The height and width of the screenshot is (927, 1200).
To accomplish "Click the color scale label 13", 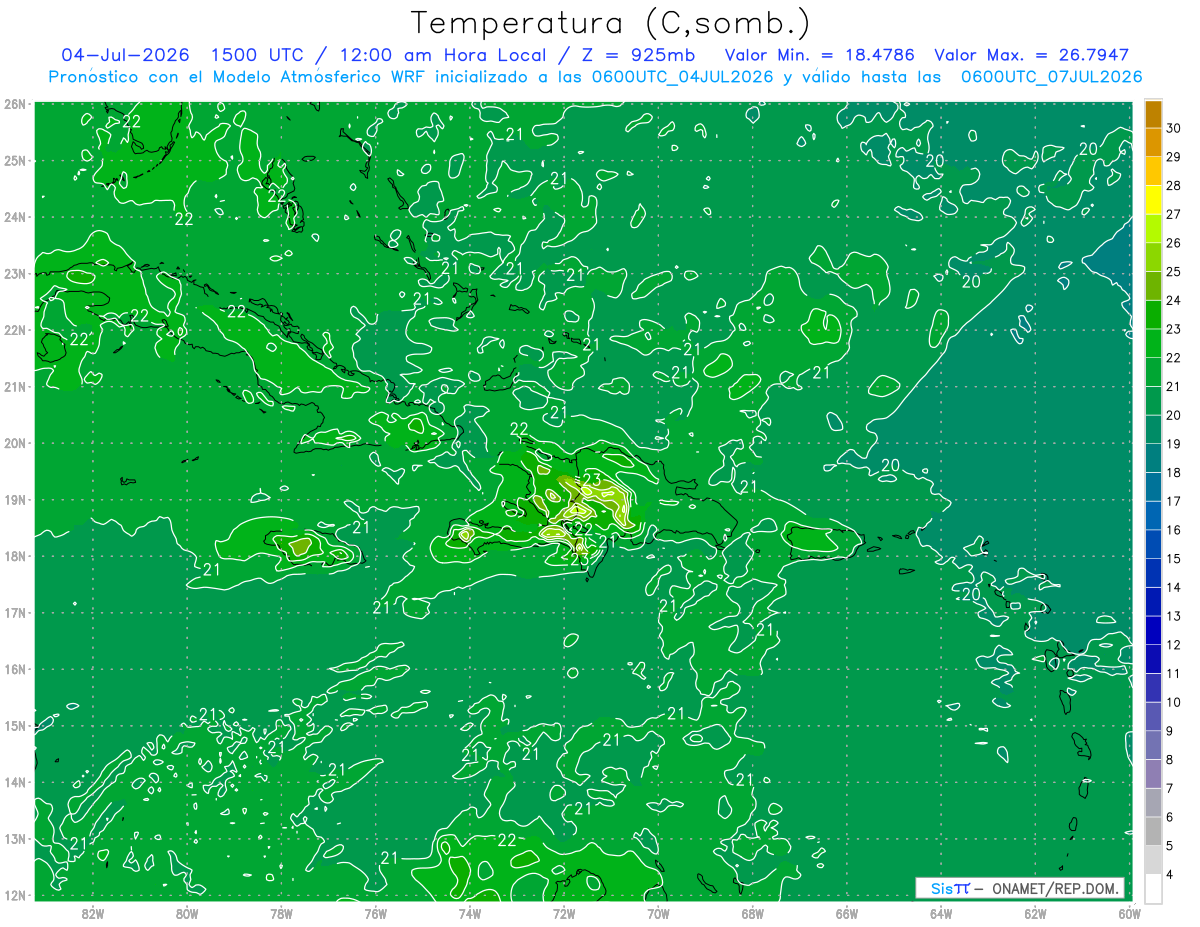I will click(1174, 616).
